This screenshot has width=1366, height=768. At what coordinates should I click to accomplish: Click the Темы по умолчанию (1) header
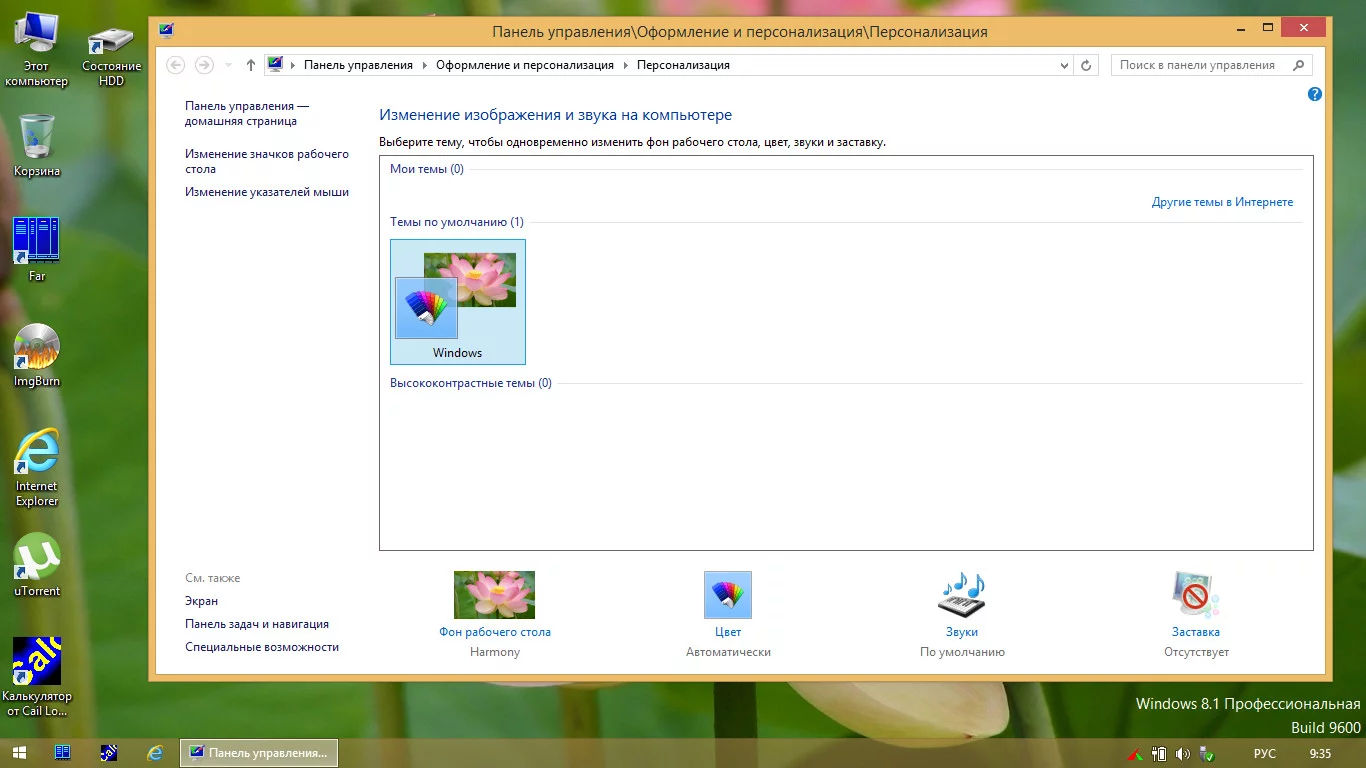457,222
